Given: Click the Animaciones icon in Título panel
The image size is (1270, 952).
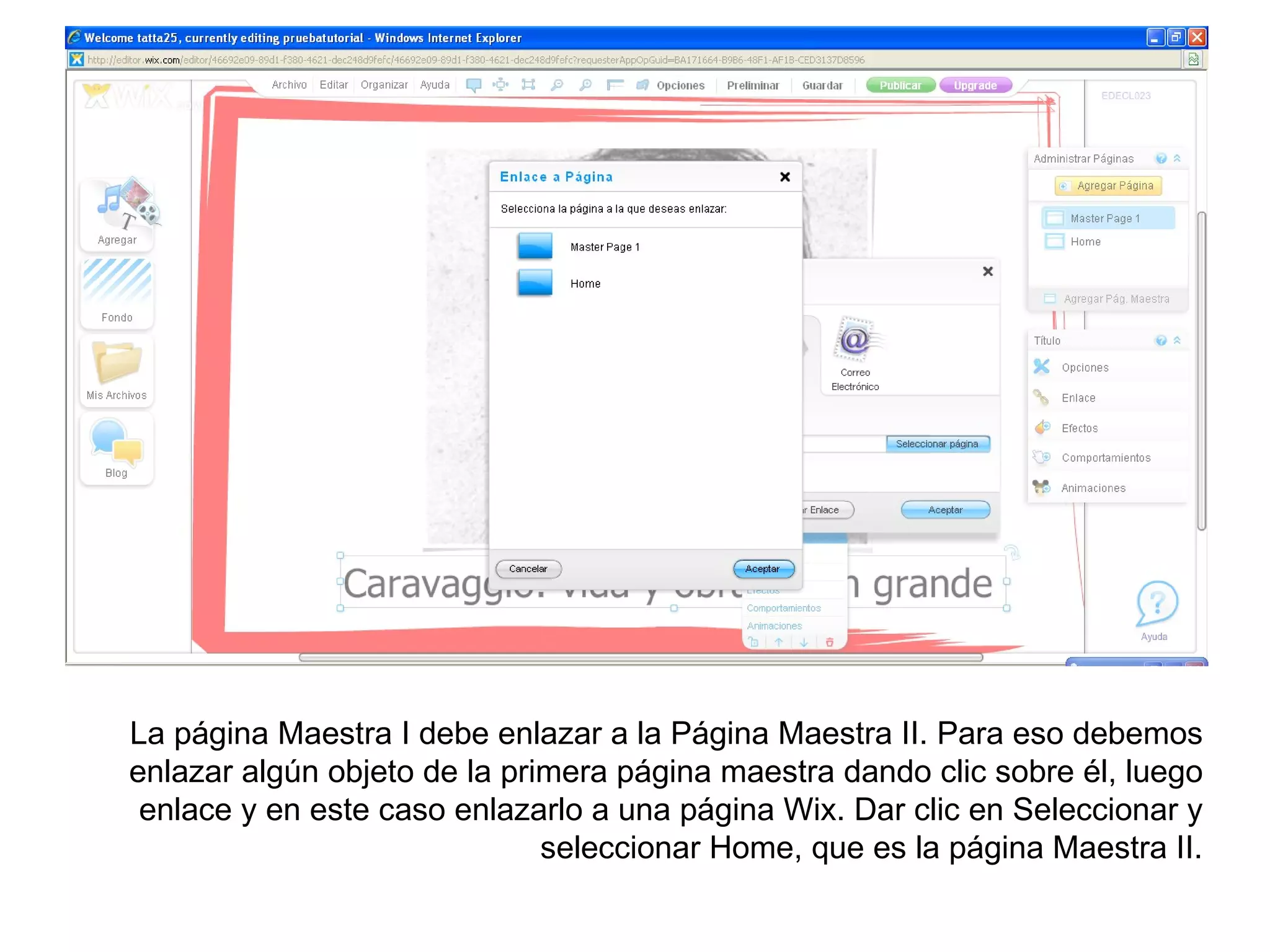Looking at the screenshot, I should pyautogui.click(x=1042, y=488).
